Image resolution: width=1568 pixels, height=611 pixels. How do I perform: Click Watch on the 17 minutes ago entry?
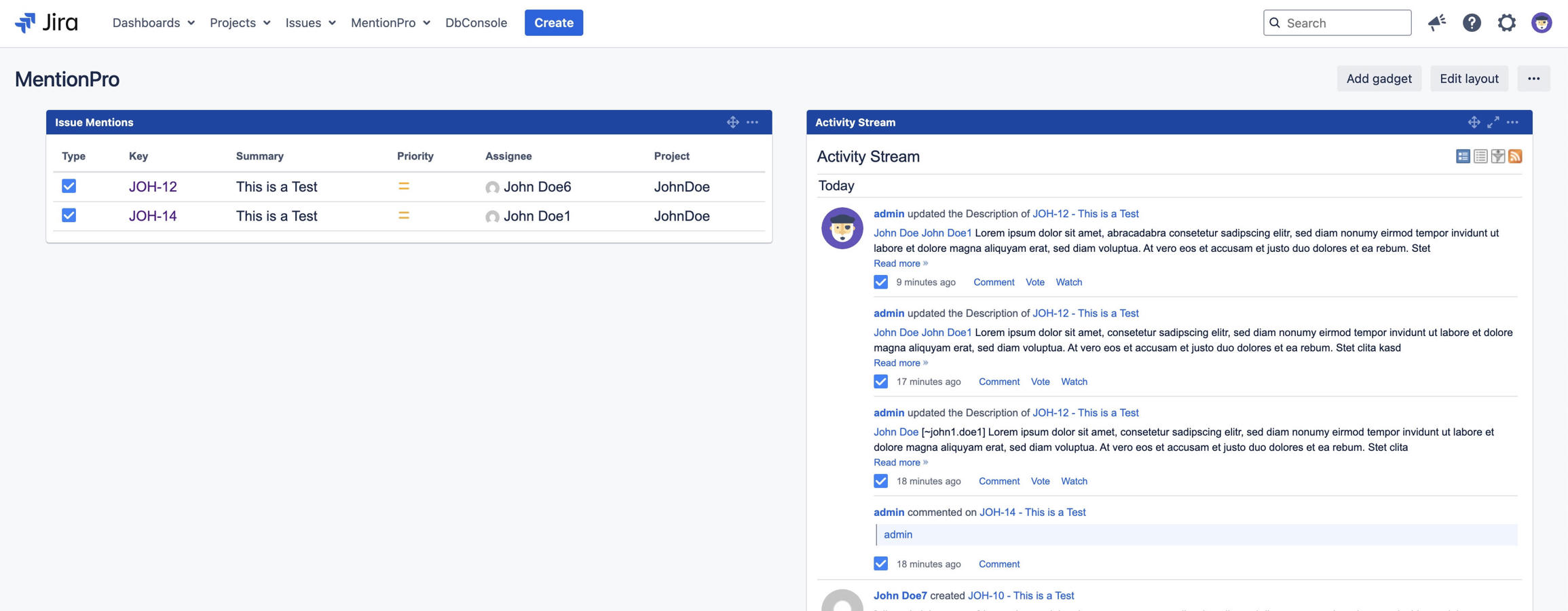coord(1074,382)
